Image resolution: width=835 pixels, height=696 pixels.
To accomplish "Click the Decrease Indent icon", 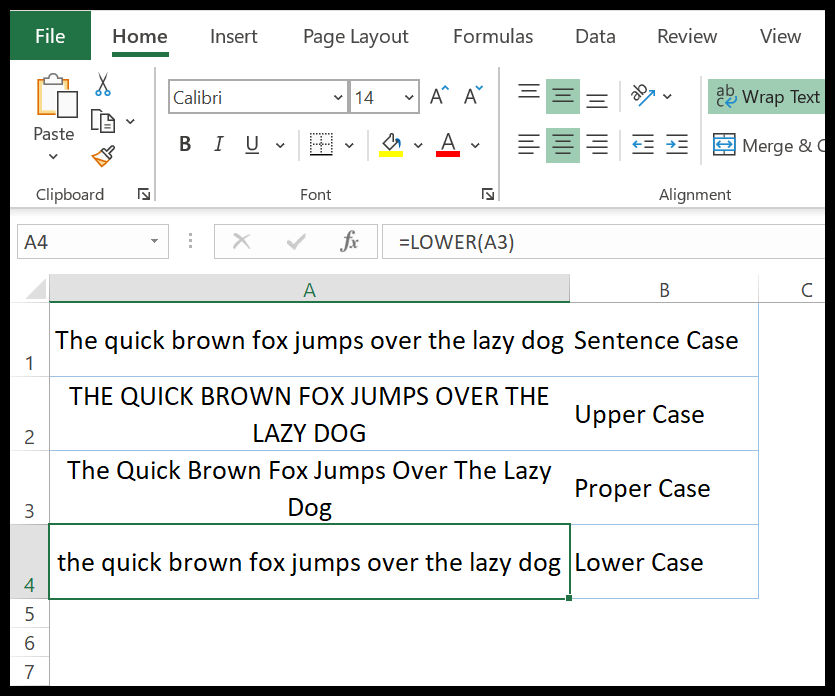I will pyautogui.click(x=644, y=144).
